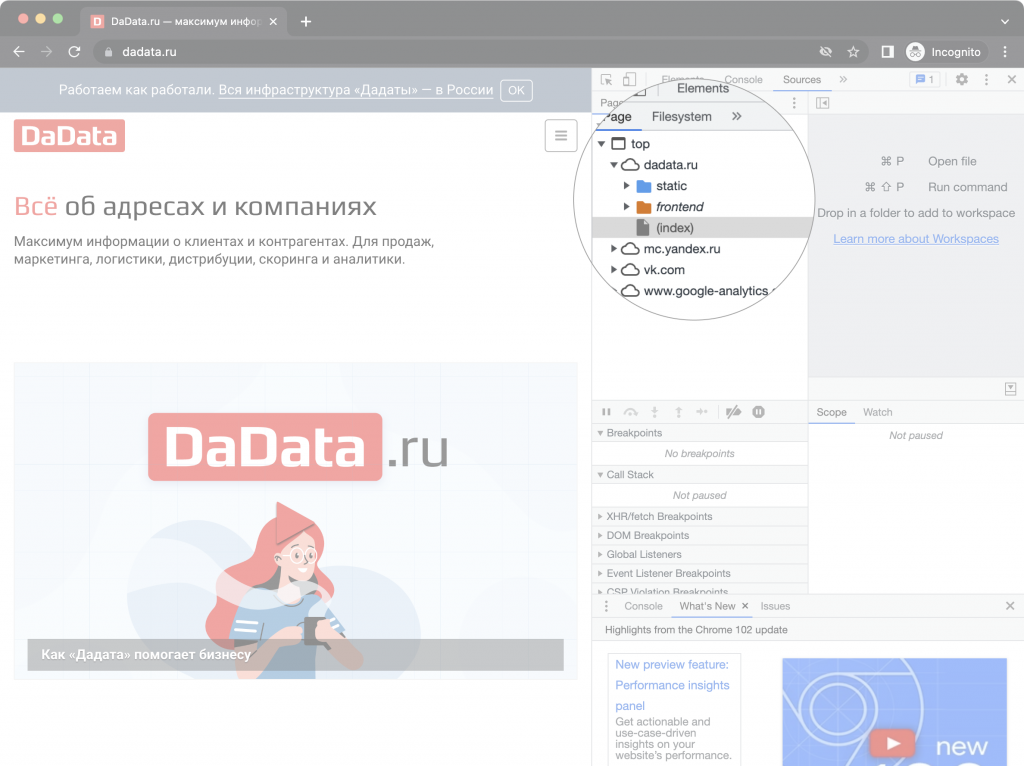
Task: Toggle the device toolbar in DevTools
Action: [x=629, y=80]
